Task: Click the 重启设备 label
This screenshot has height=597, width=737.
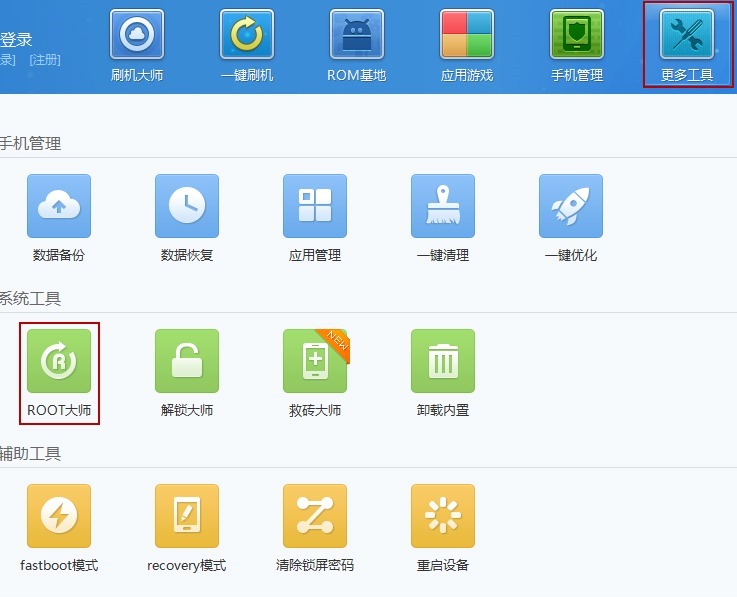Action: [443, 565]
